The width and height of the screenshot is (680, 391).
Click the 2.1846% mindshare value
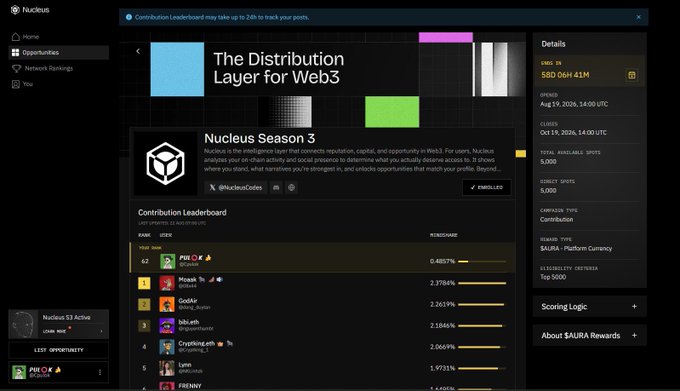(x=442, y=326)
